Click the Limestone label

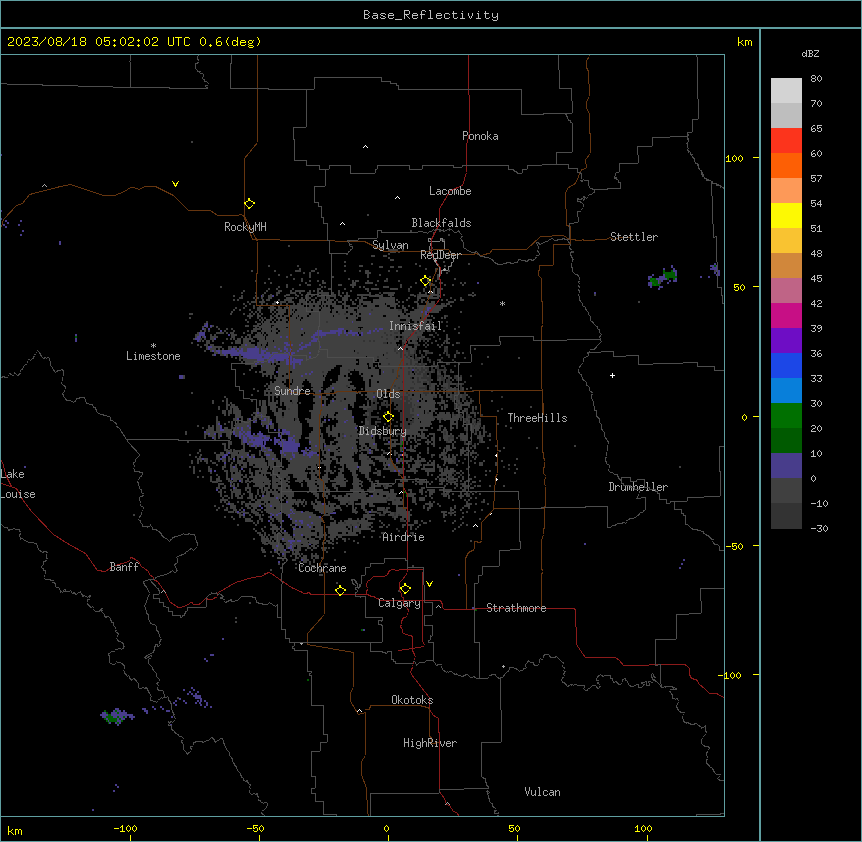pyautogui.click(x=153, y=356)
